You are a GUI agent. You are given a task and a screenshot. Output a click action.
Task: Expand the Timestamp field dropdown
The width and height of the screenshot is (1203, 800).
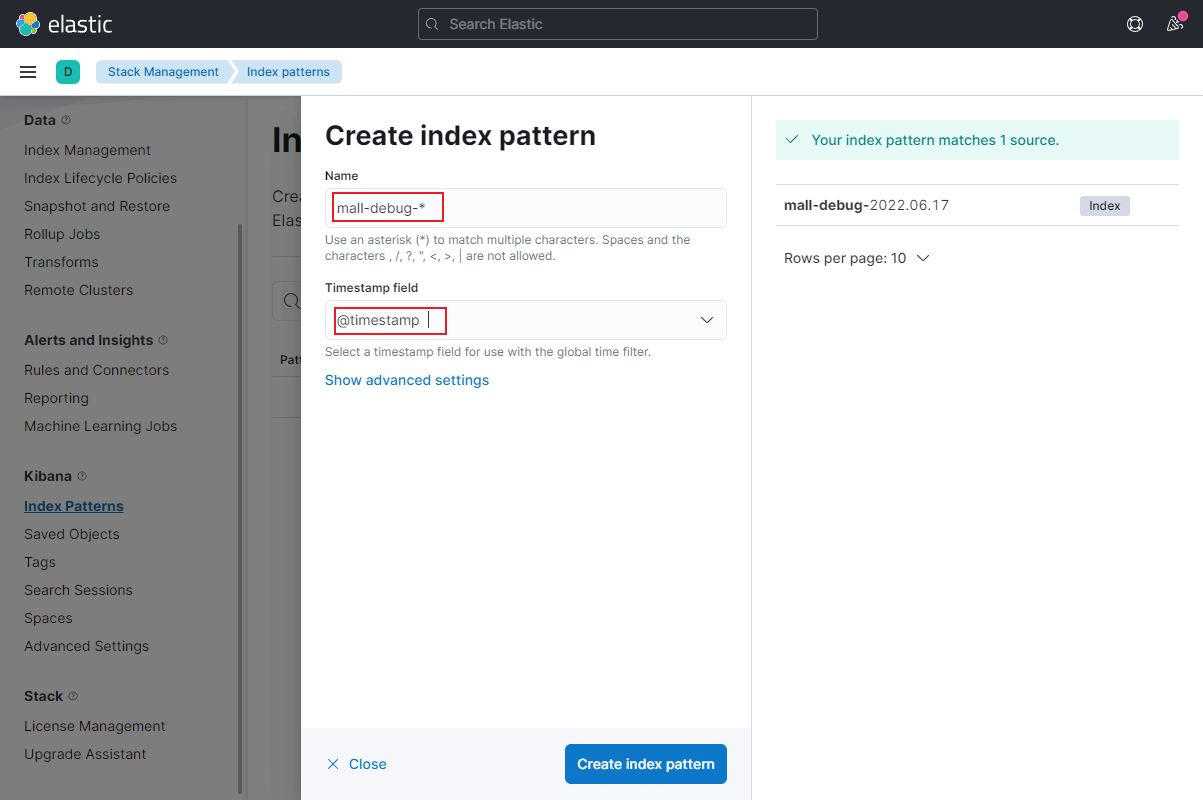click(526, 320)
